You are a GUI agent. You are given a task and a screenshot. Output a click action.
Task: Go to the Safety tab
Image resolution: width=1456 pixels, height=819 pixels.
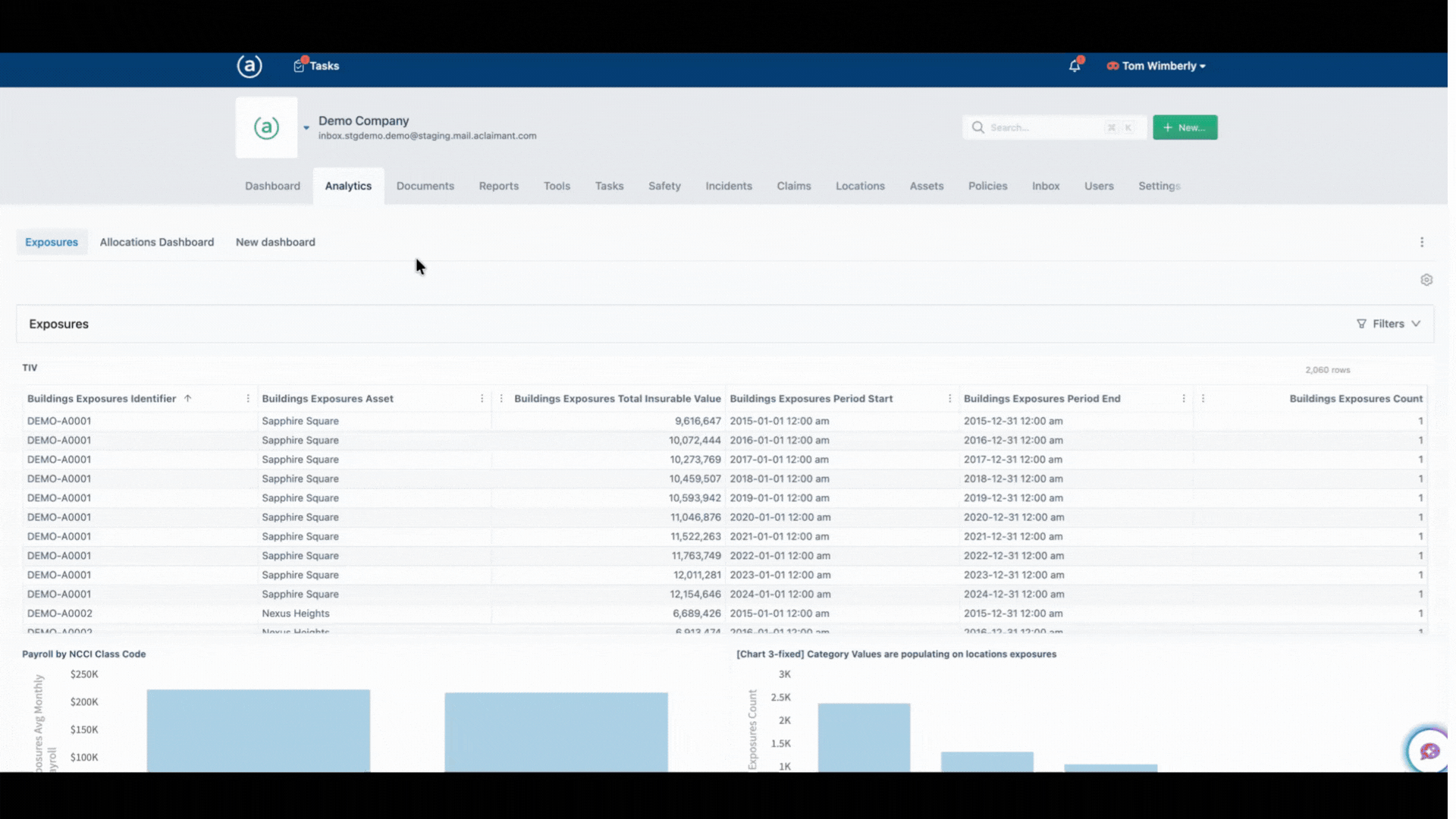pyautogui.click(x=664, y=186)
